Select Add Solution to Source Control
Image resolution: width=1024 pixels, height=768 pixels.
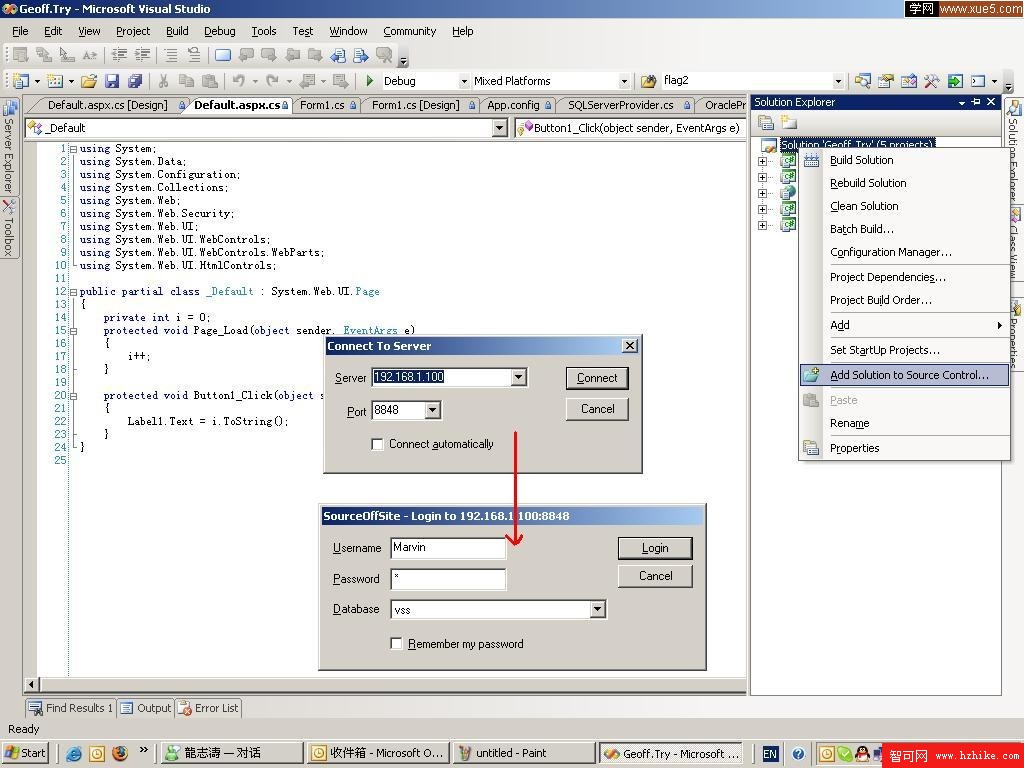click(904, 375)
